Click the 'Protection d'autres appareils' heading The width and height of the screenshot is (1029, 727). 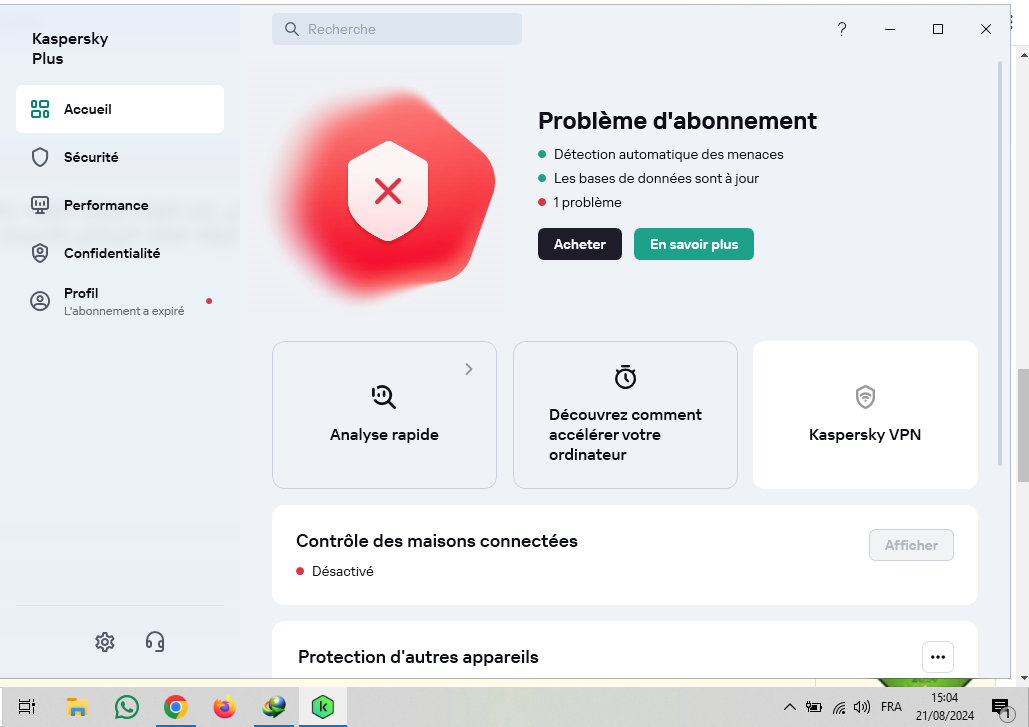tap(418, 657)
